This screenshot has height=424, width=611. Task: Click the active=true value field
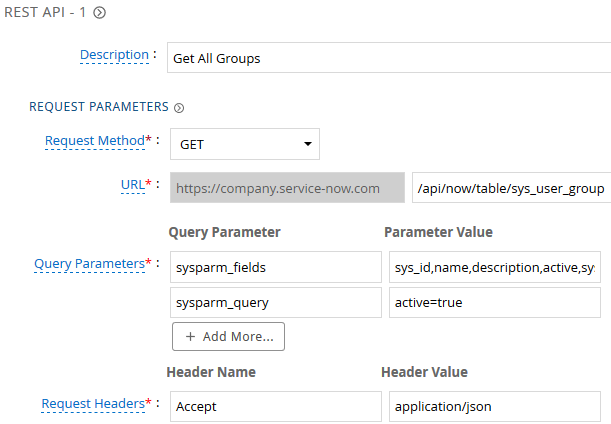[x=494, y=302]
